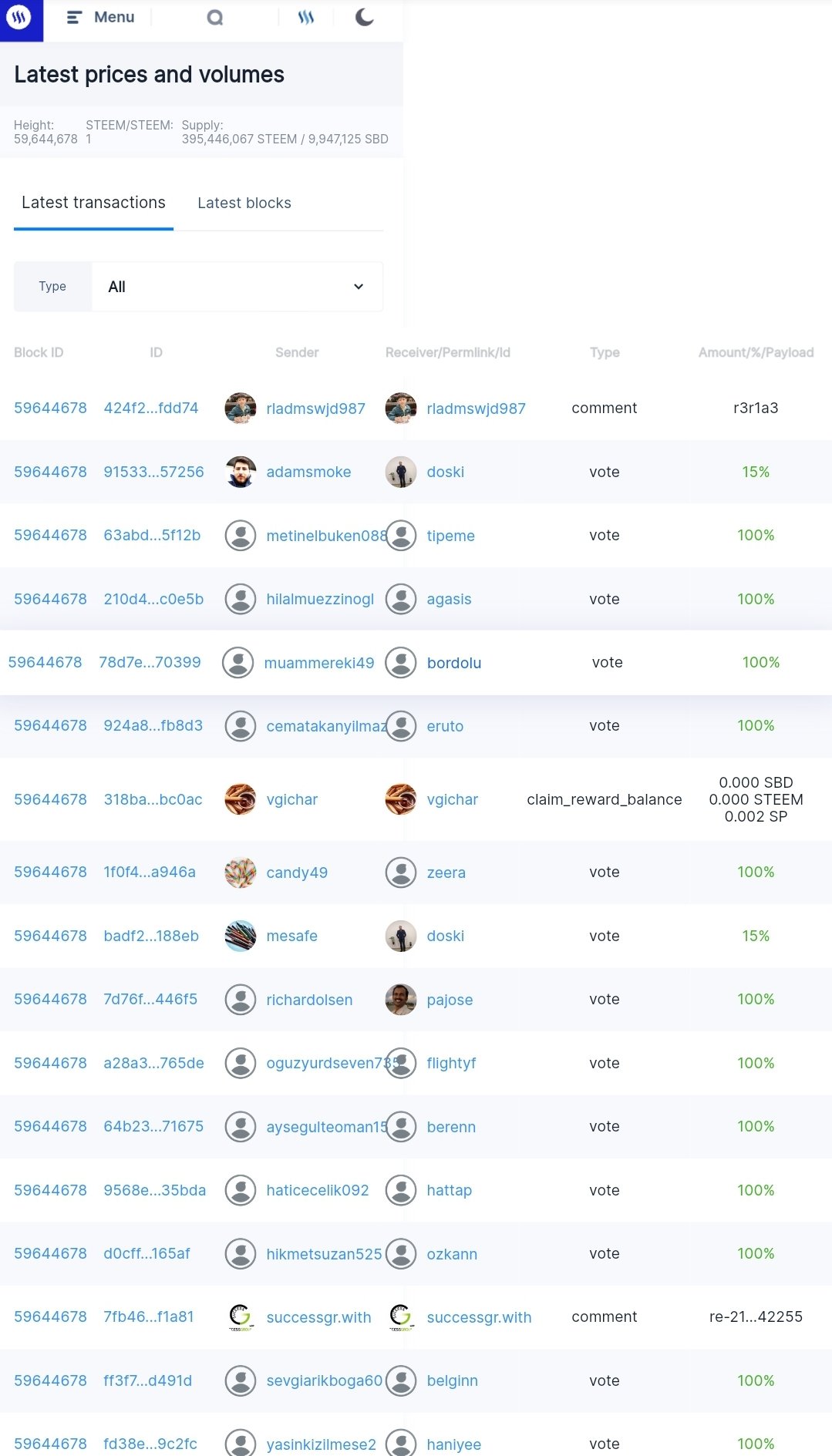Click vgichar sender avatar icon

(x=241, y=799)
